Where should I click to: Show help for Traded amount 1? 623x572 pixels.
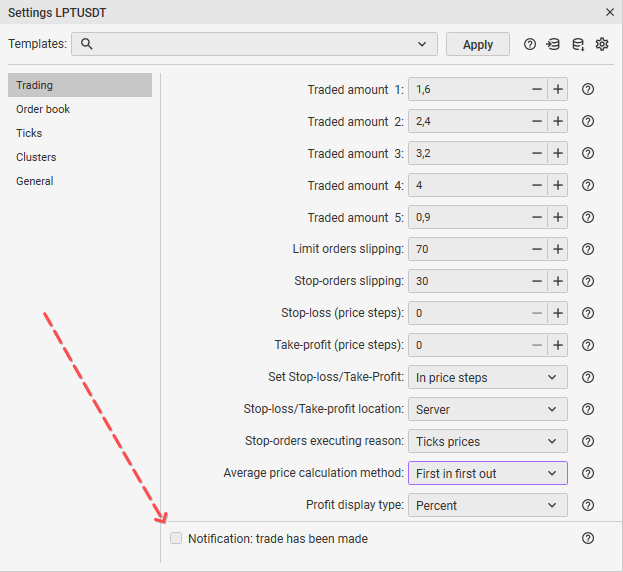coord(588,89)
